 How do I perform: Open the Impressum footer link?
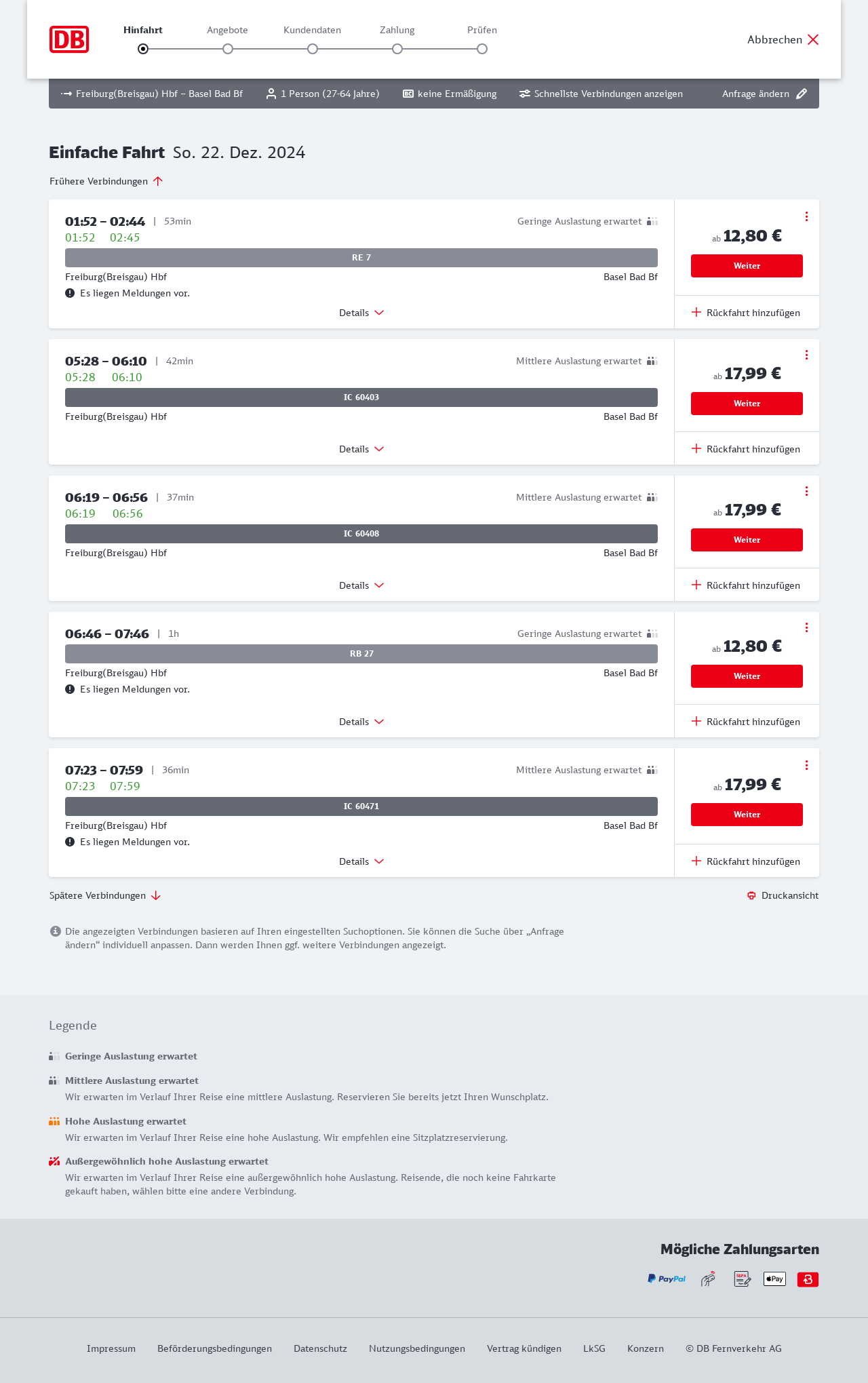111,1348
